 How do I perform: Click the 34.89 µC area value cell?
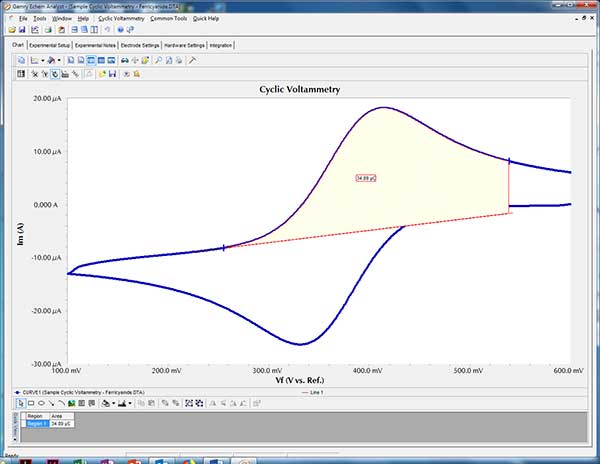[61, 423]
